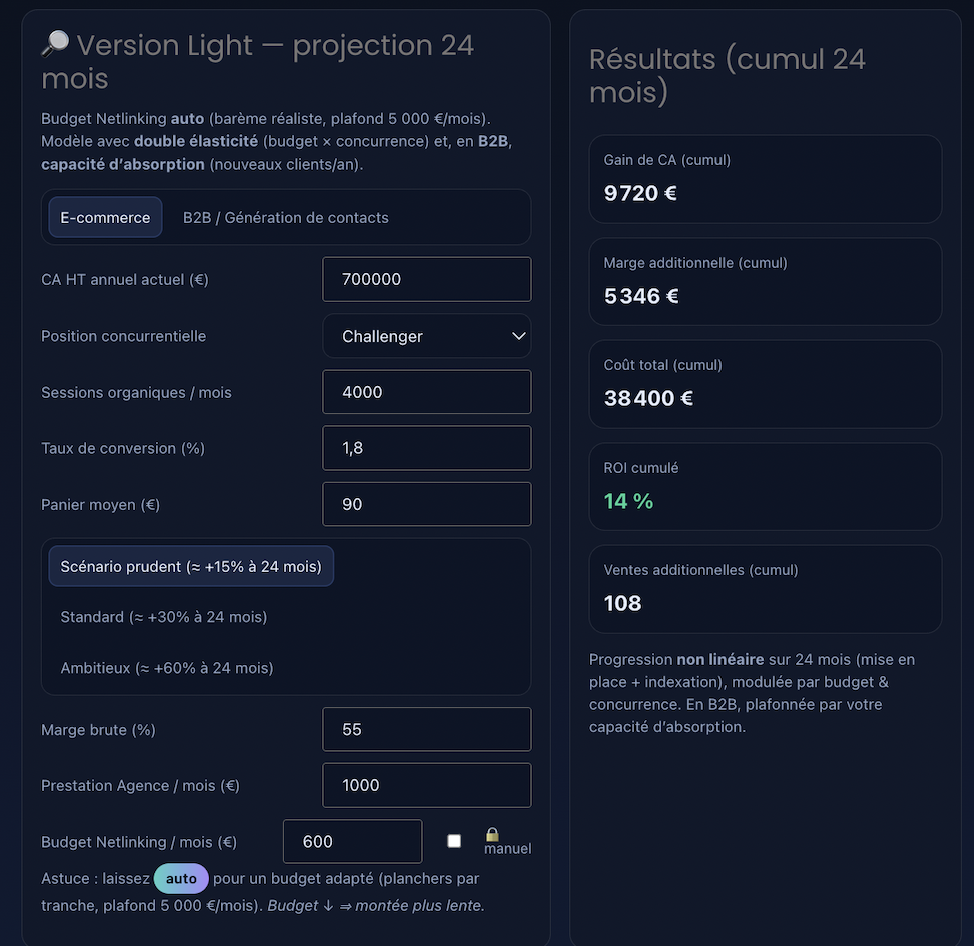The height and width of the screenshot is (946, 974).
Task: Click the Gain de CA result card
Action: tap(765, 179)
